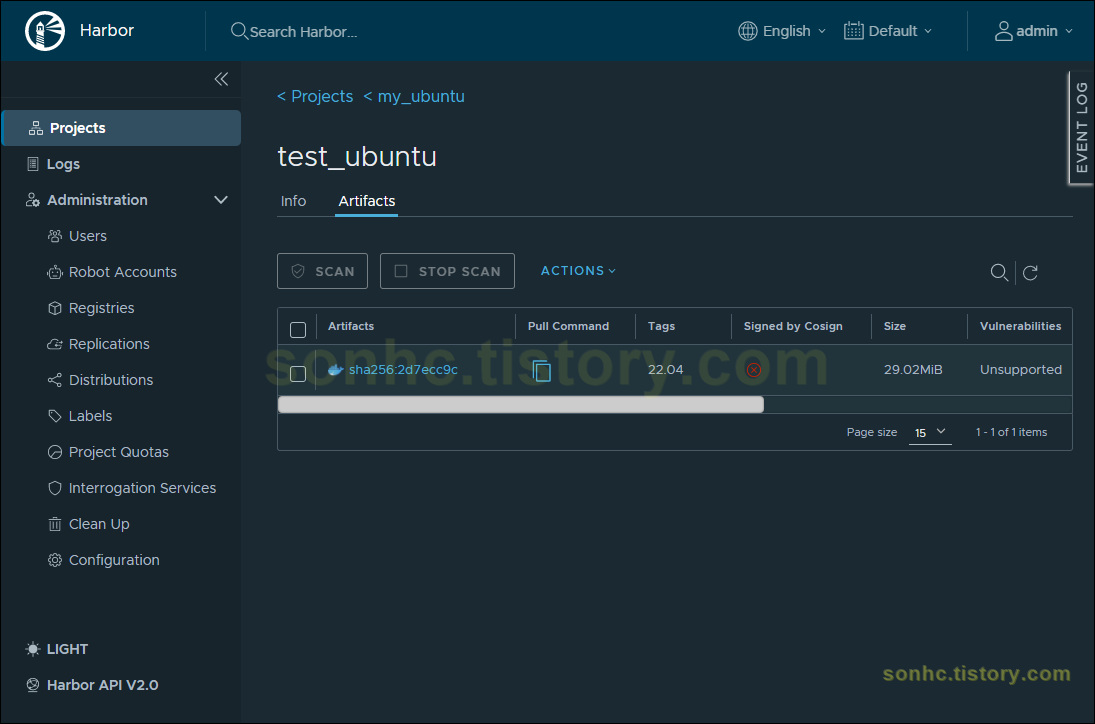This screenshot has width=1095, height=724.
Task: Open Projects in sidebar
Action: coord(122,128)
